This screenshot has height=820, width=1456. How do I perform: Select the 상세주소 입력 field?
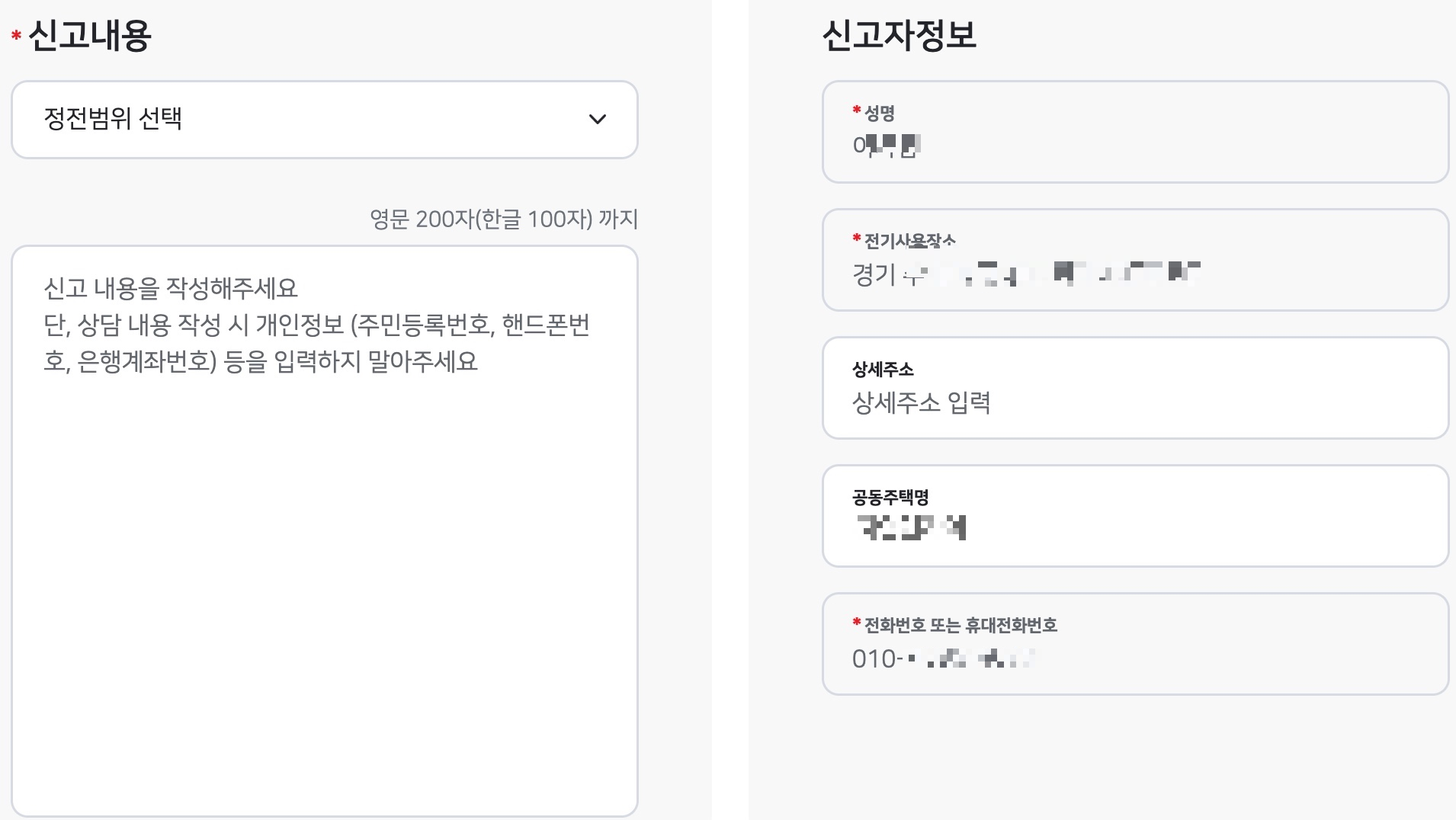(x=1134, y=387)
